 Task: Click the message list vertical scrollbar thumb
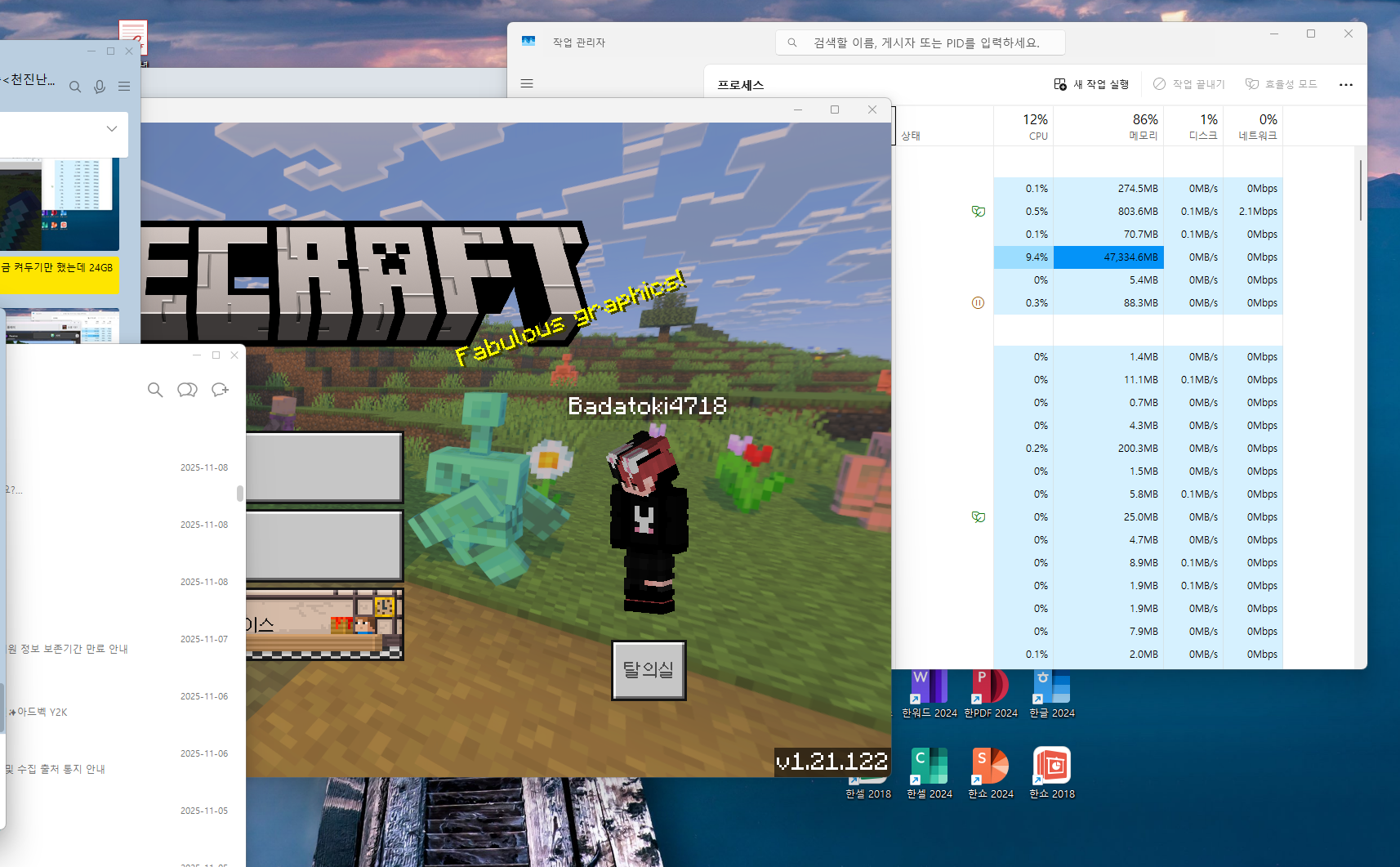coord(240,494)
